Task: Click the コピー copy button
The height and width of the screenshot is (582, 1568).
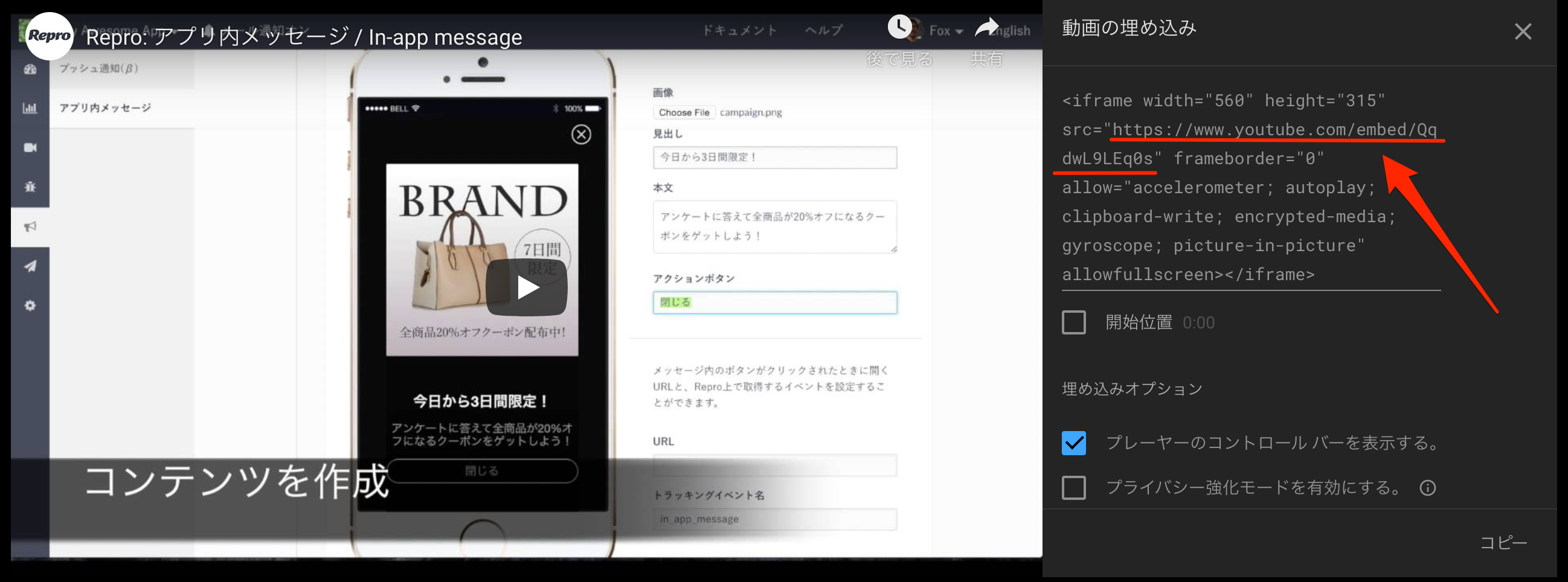Action: pyautogui.click(x=1503, y=543)
